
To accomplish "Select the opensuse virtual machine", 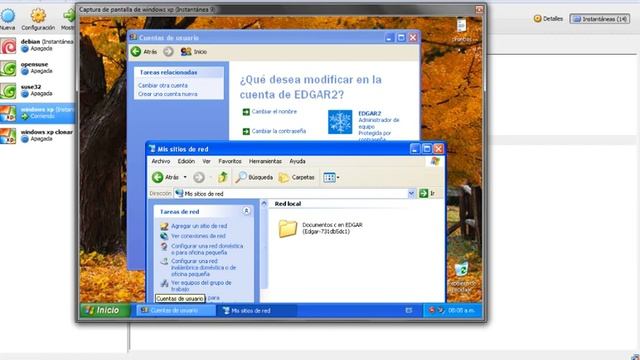I will point(37,68).
